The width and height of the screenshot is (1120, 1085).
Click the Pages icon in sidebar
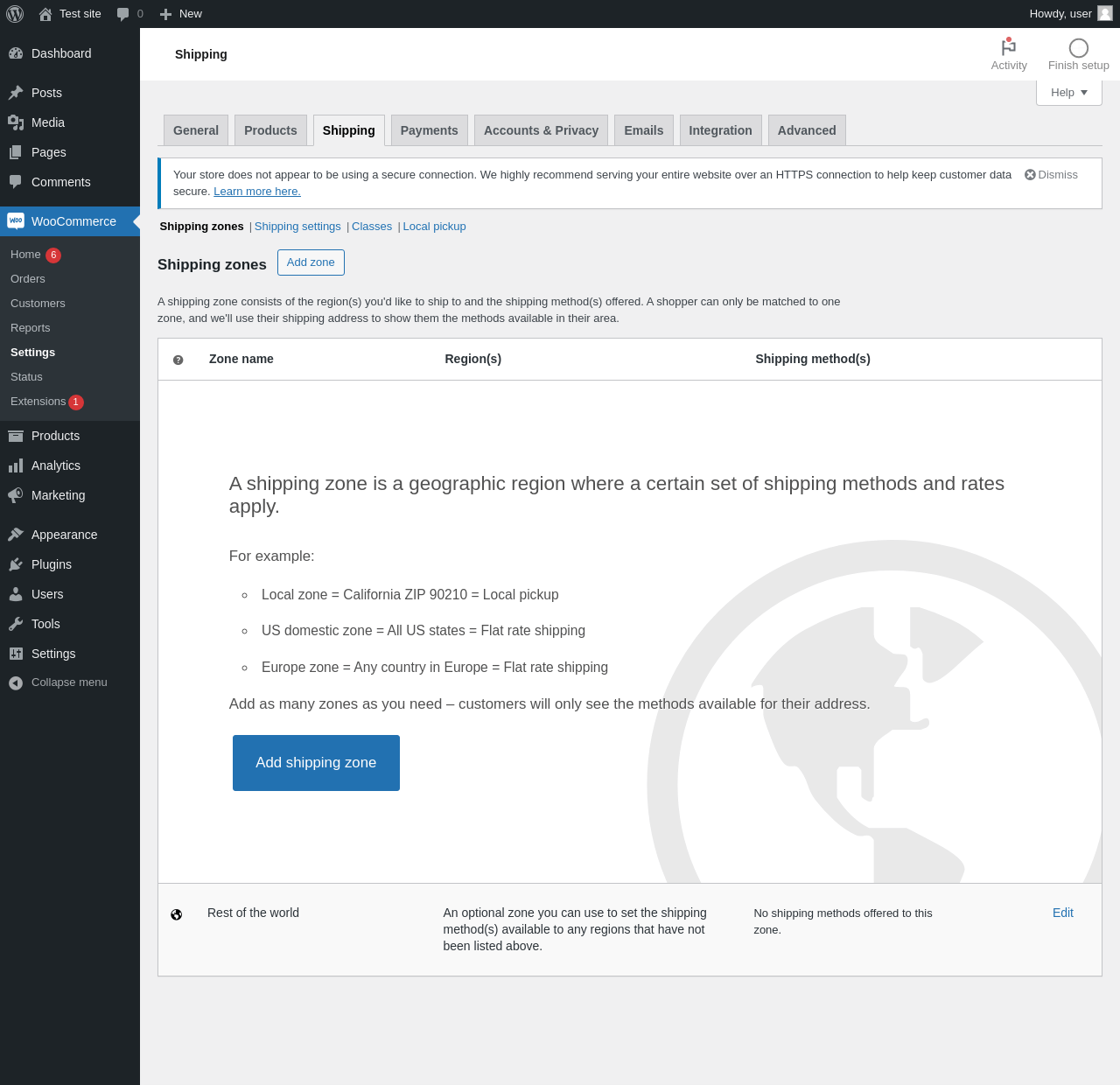pos(16,152)
